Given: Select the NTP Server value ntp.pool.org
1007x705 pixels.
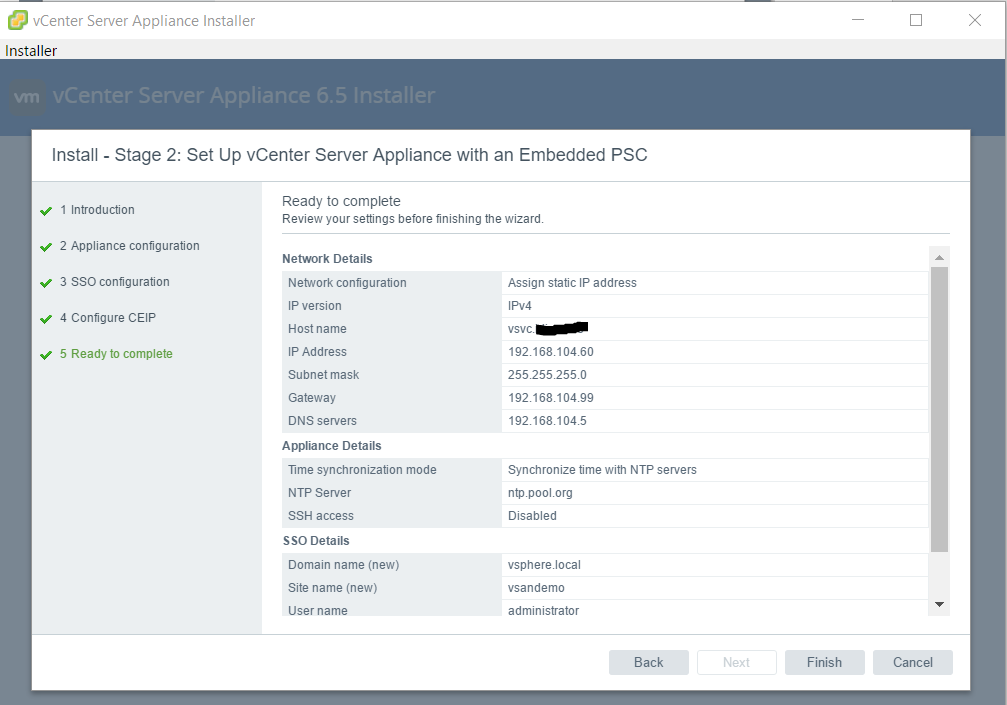Looking at the screenshot, I should click(540, 493).
